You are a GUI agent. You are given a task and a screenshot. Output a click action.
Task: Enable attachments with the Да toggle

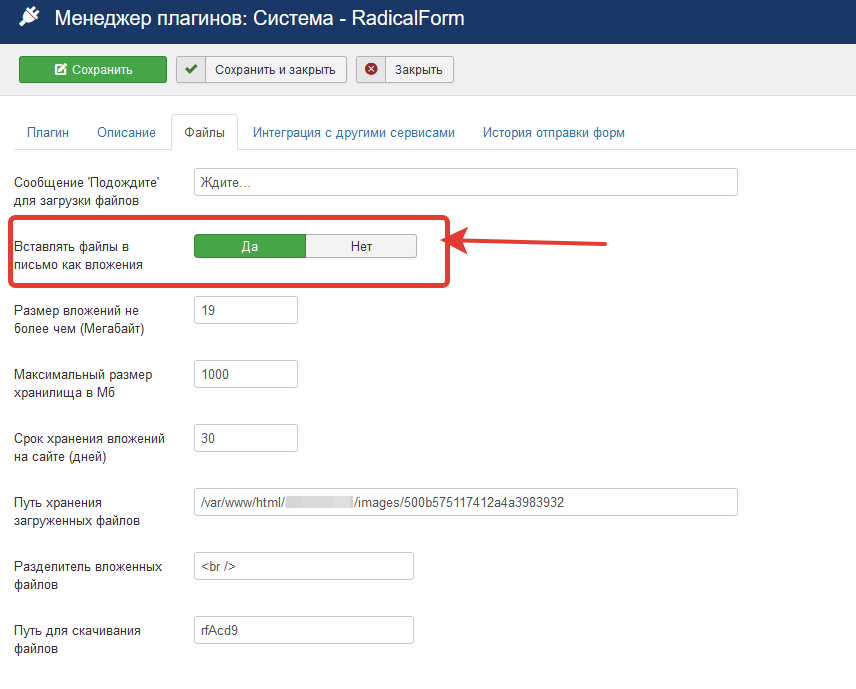[249, 246]
